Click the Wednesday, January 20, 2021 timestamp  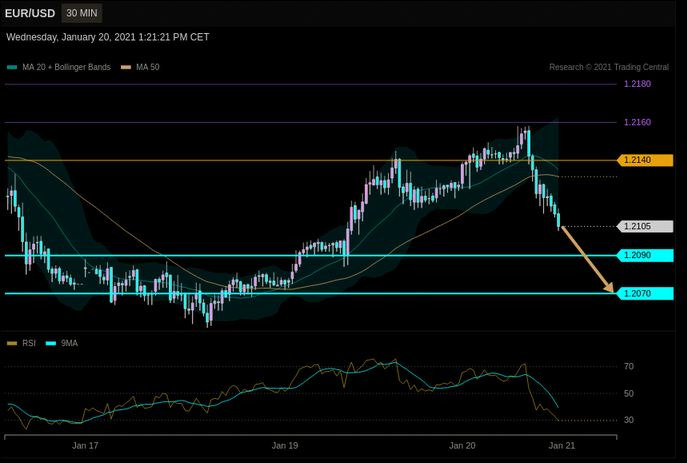coord(108,37)
